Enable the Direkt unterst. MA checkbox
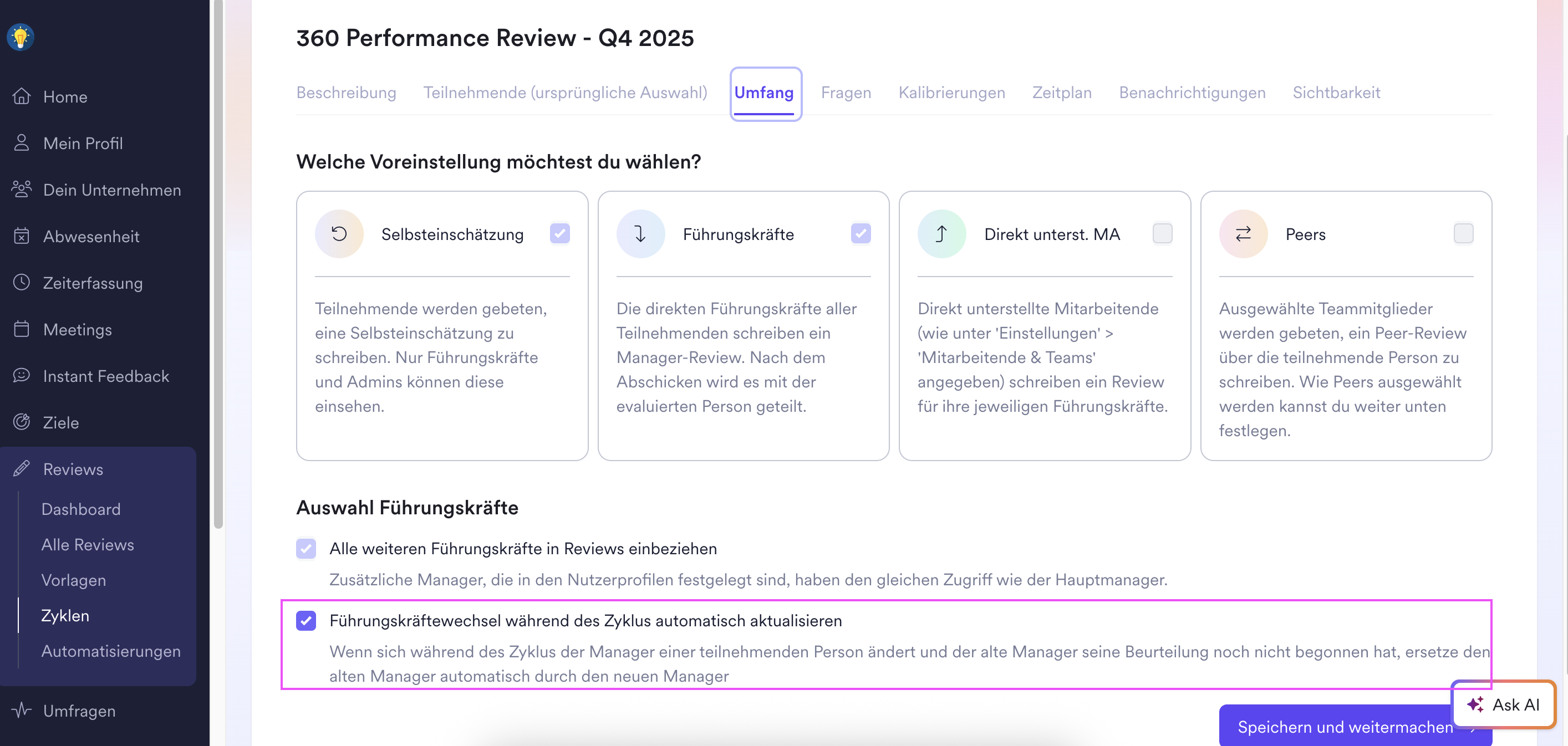The width and height of the screenshot is (1568, 746). [x=1162, y=234]
